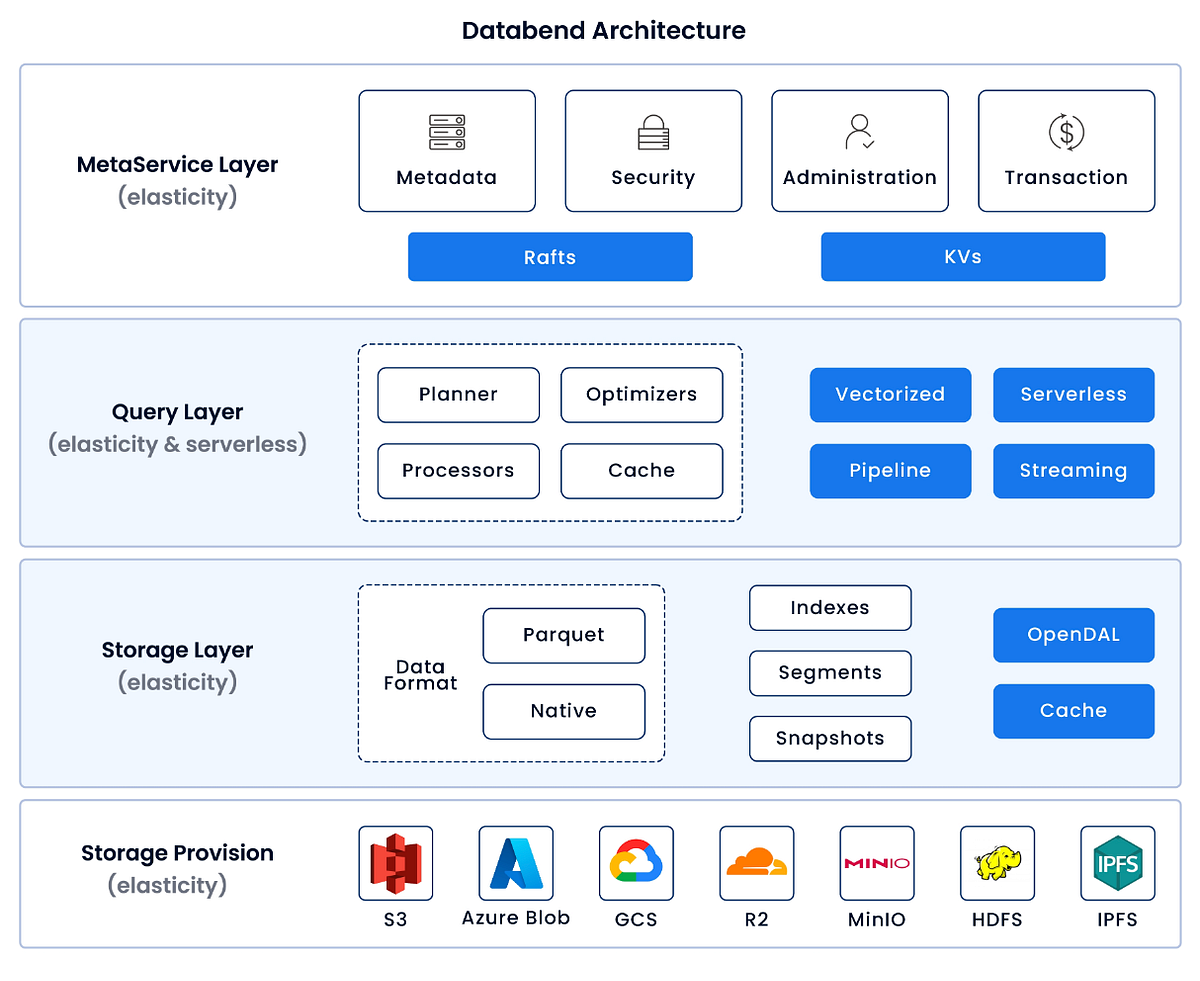Select the Cloudflare R2 icon
The image size is (1200, 981).
(757, 862)
